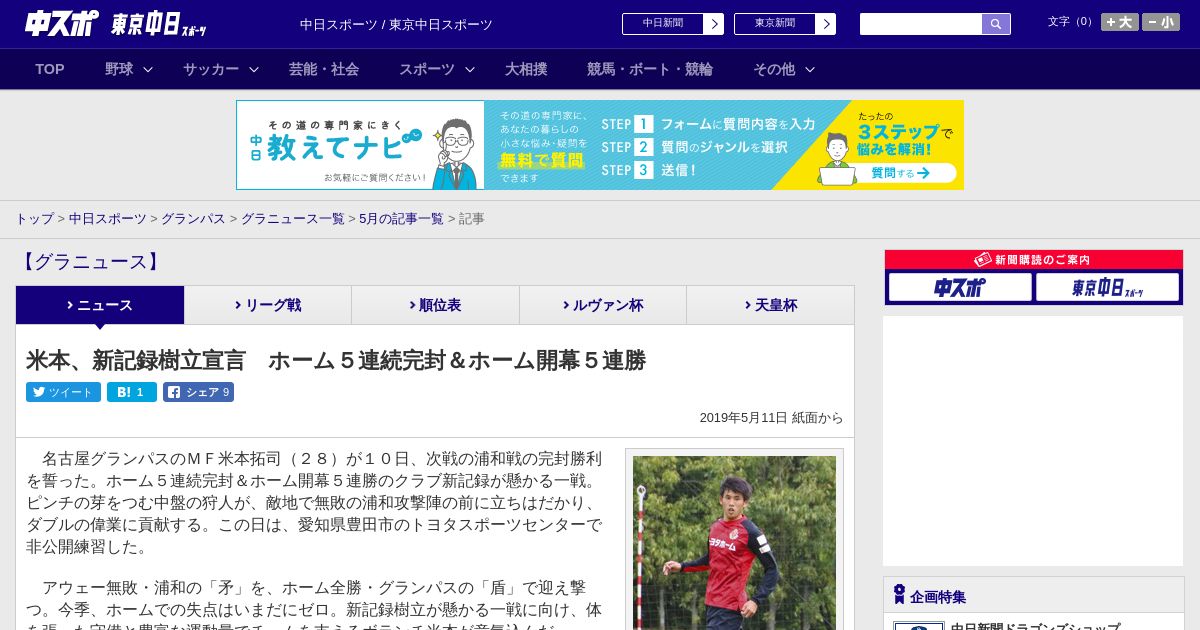Click the arrow next to 中日新聞

tap(714, 24)
